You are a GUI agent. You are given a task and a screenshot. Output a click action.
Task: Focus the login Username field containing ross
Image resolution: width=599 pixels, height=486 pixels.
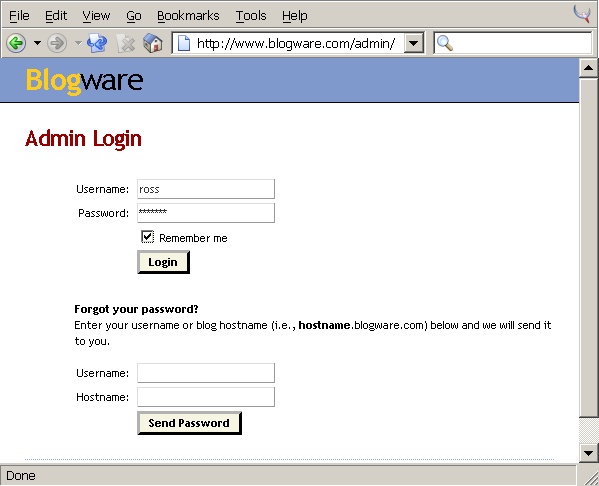point(206,189)
